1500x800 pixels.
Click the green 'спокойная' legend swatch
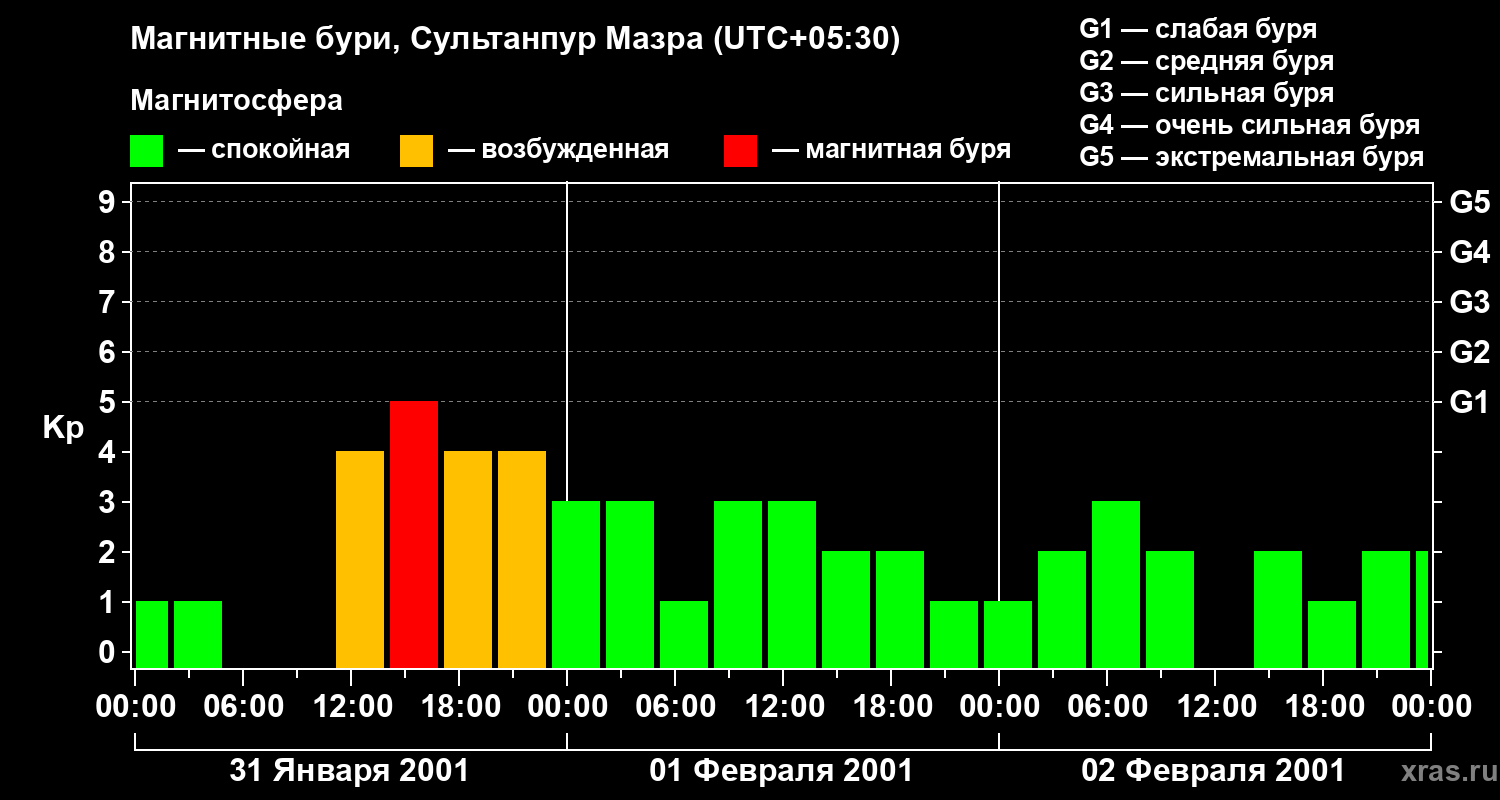(147, 151)
